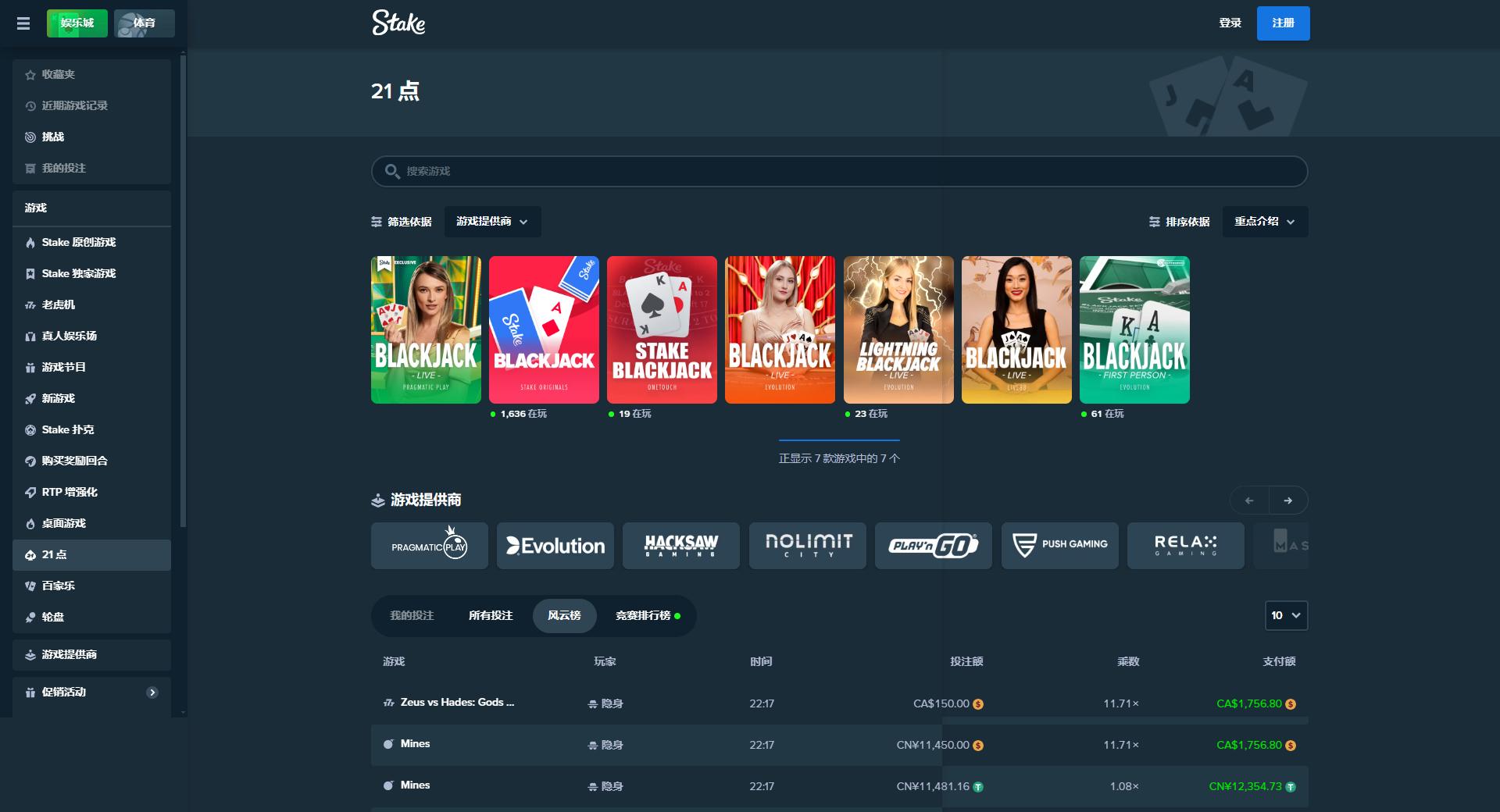Open recent games history icon (近期游戏记录)

(30, 106)
